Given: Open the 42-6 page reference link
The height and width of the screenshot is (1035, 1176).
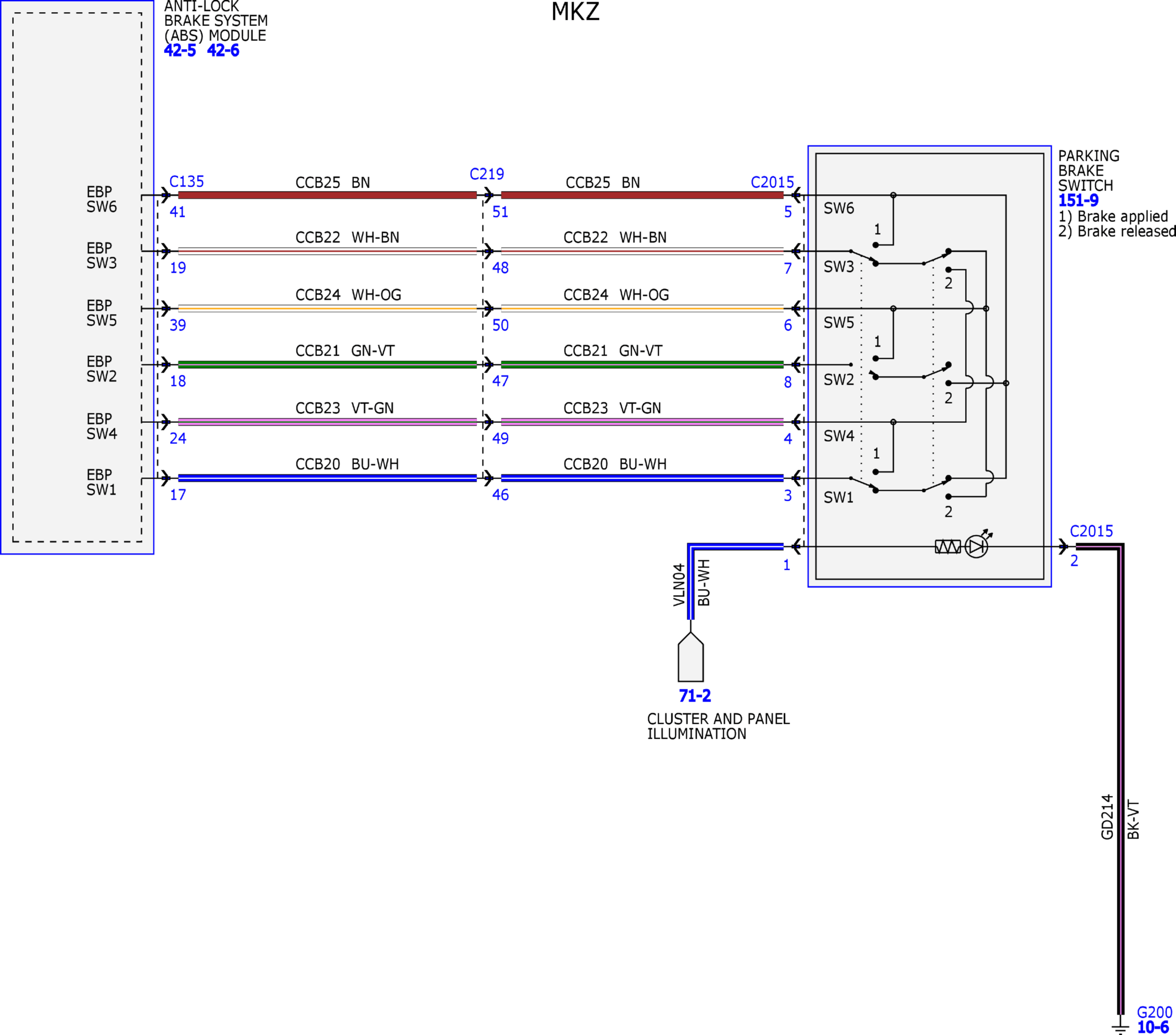Looking at the screenshot, I should pos(223,51).
